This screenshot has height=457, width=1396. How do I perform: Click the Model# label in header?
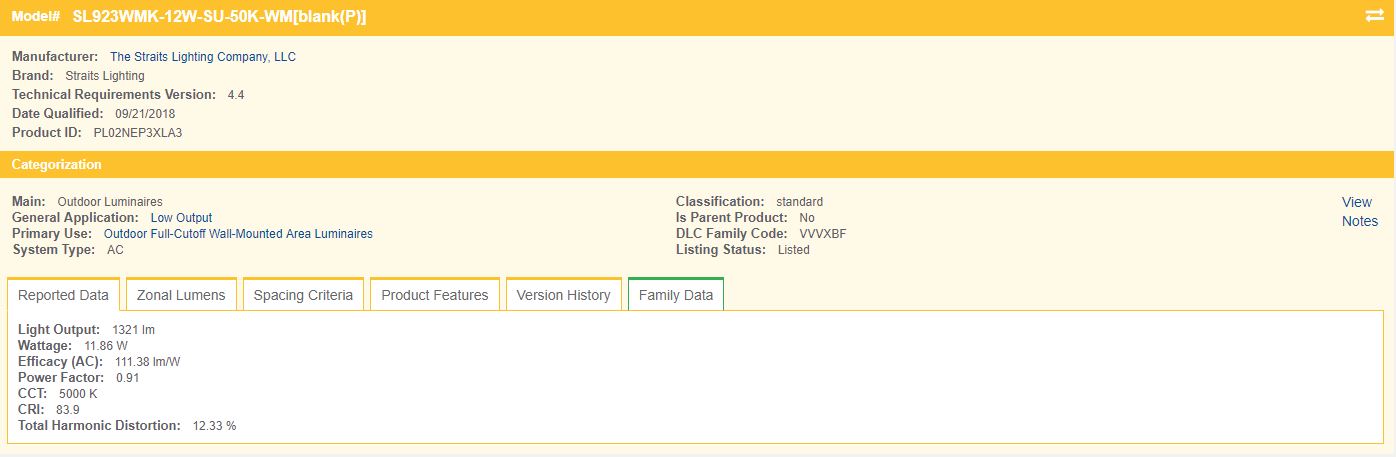36,17
